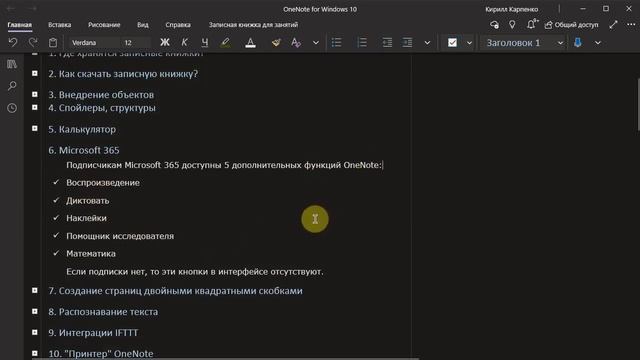Expand heading 9. Интеграции IFTTT
640x360 pixels.
coord(35,332)
